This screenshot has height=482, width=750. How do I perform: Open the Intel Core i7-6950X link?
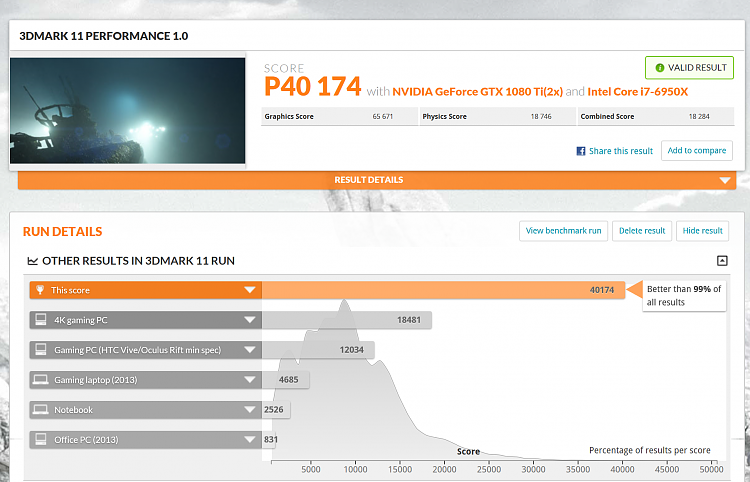638,92
